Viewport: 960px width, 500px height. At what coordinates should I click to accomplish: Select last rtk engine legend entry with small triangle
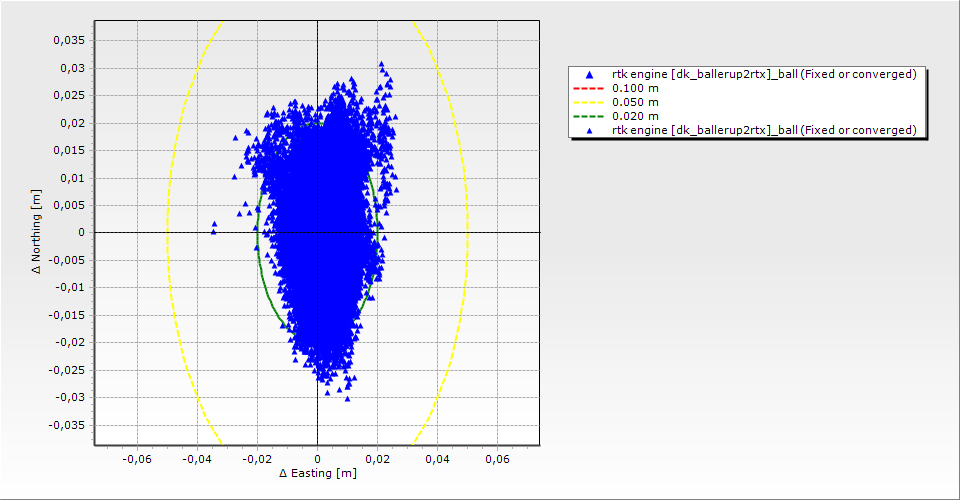(745, 130)
